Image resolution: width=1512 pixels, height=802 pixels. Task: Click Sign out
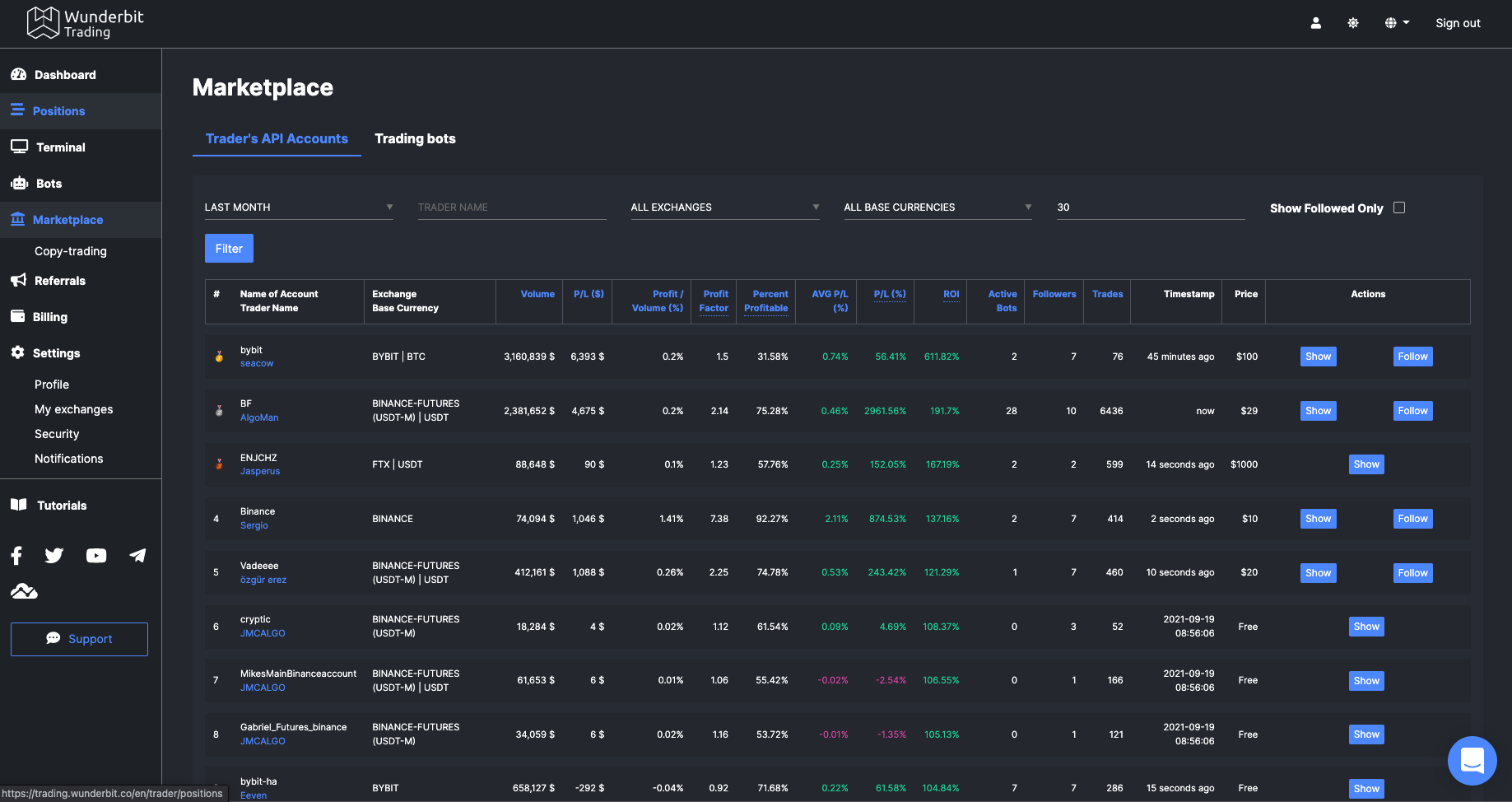click(x=1458, y=23)
